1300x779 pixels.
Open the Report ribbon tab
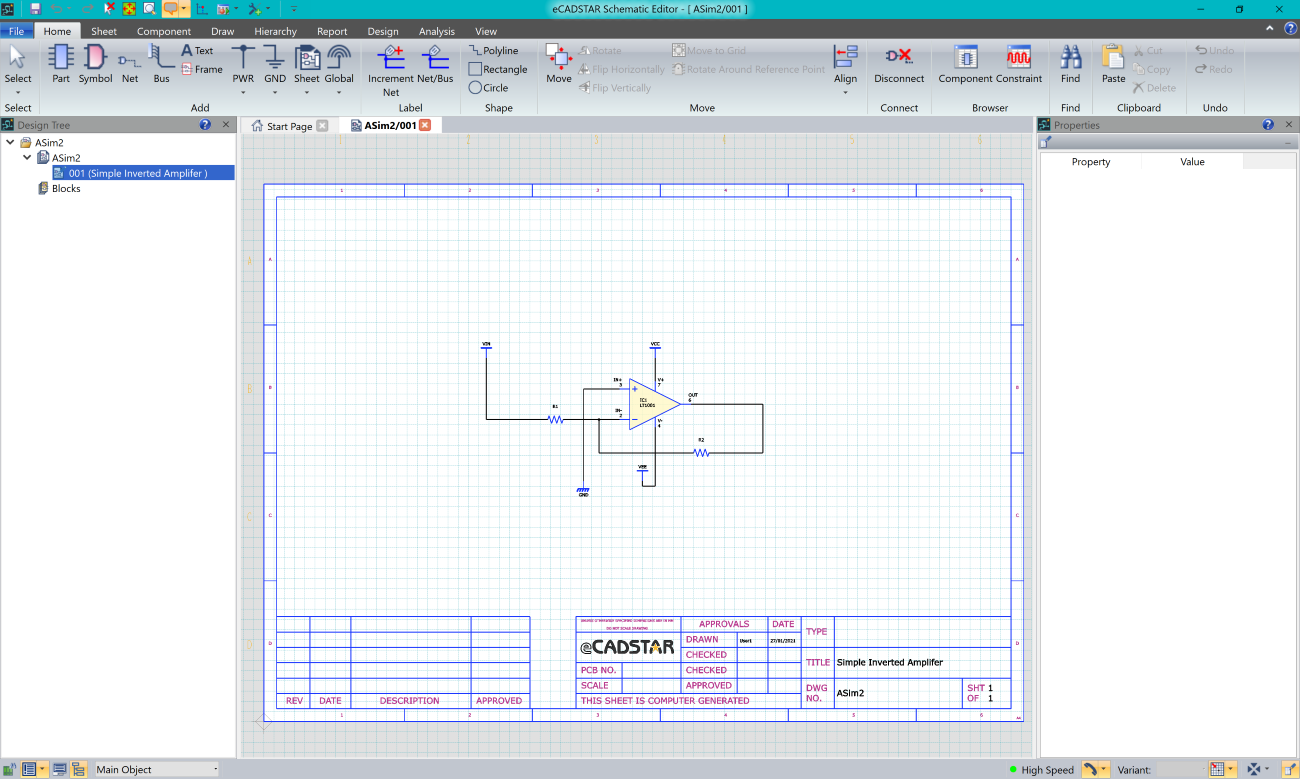(332, 31)
